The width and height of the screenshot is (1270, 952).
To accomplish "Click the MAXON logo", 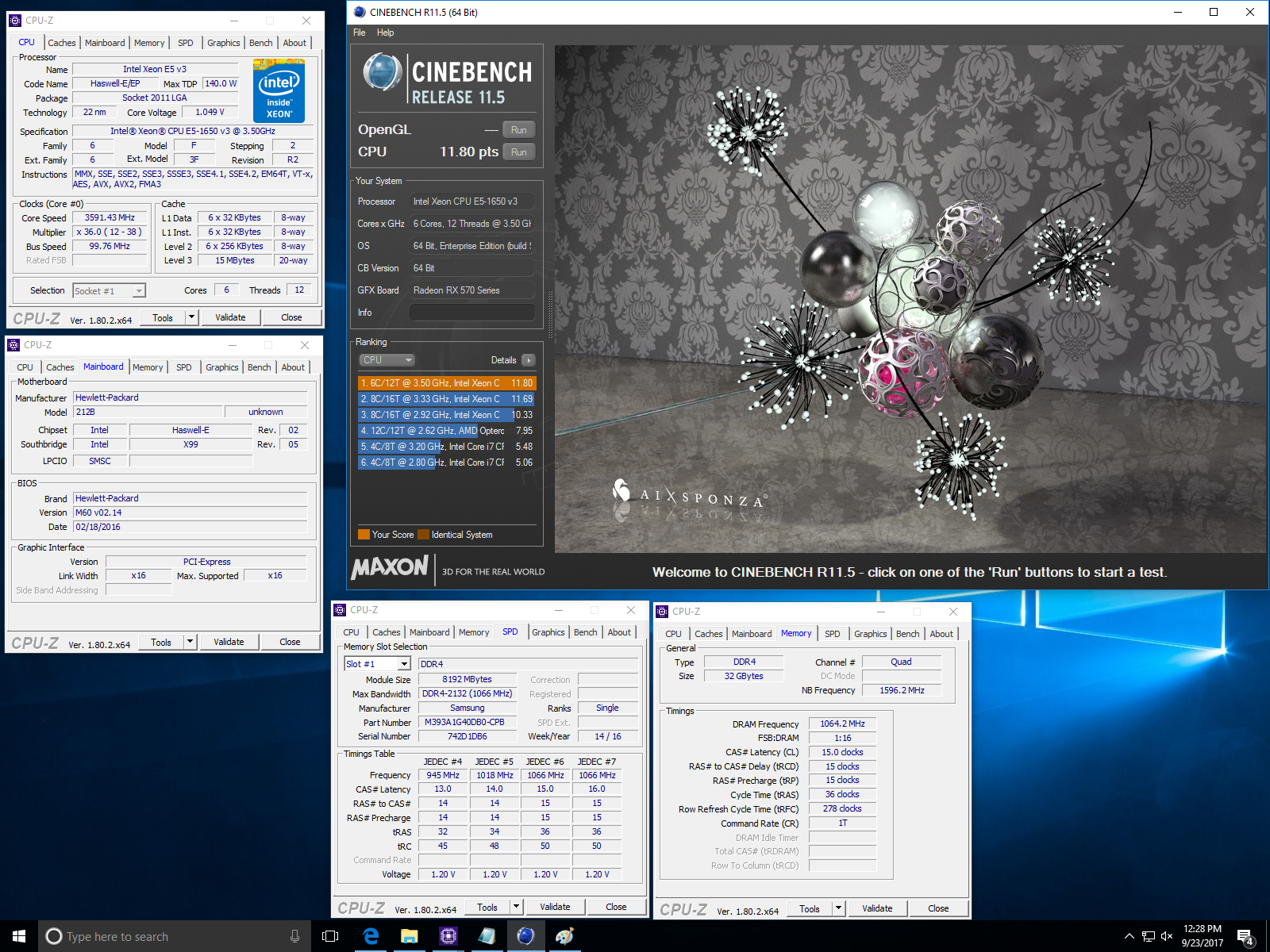I will (390, 566).
